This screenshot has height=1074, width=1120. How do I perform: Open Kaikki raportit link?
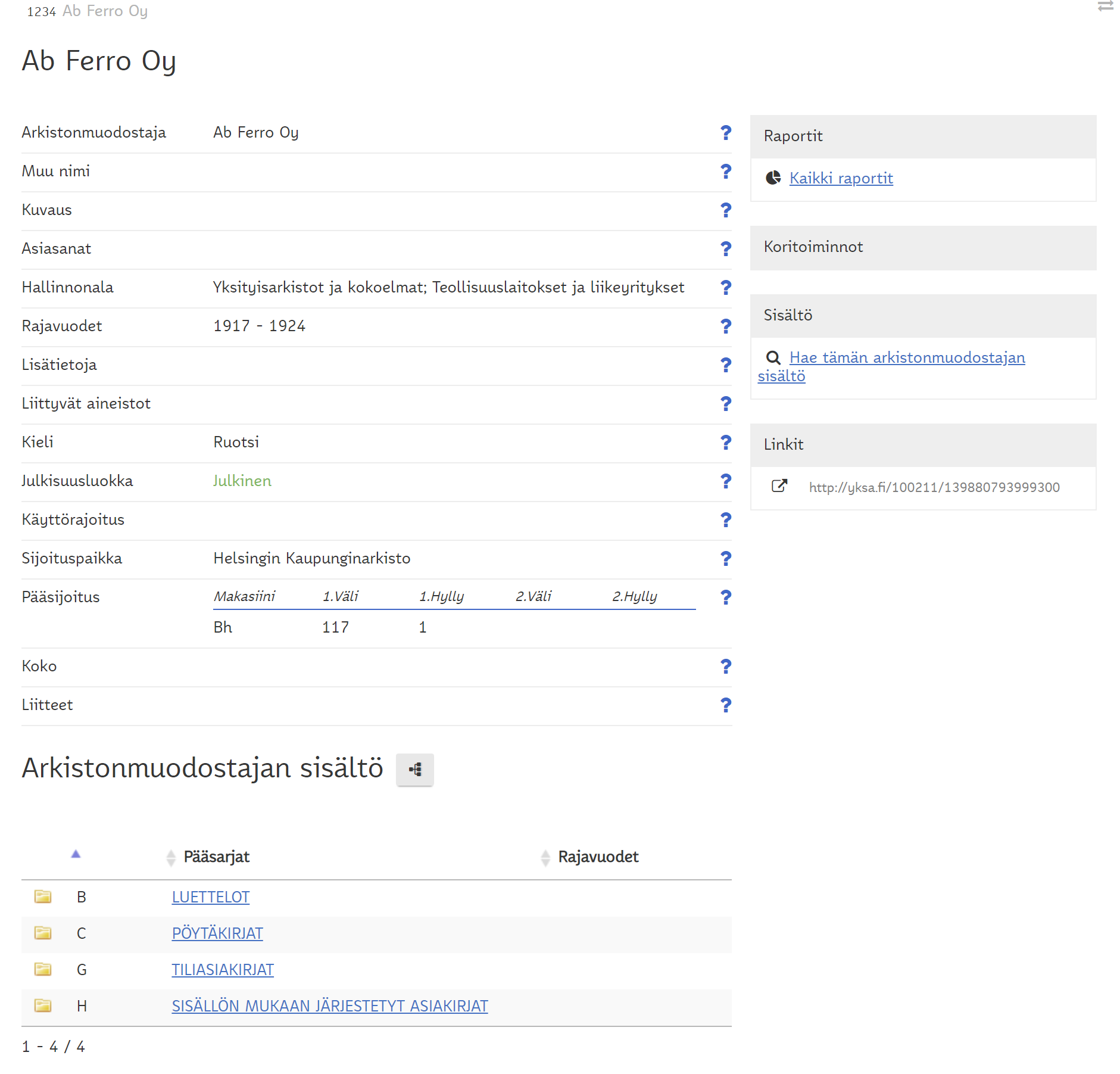841,178
